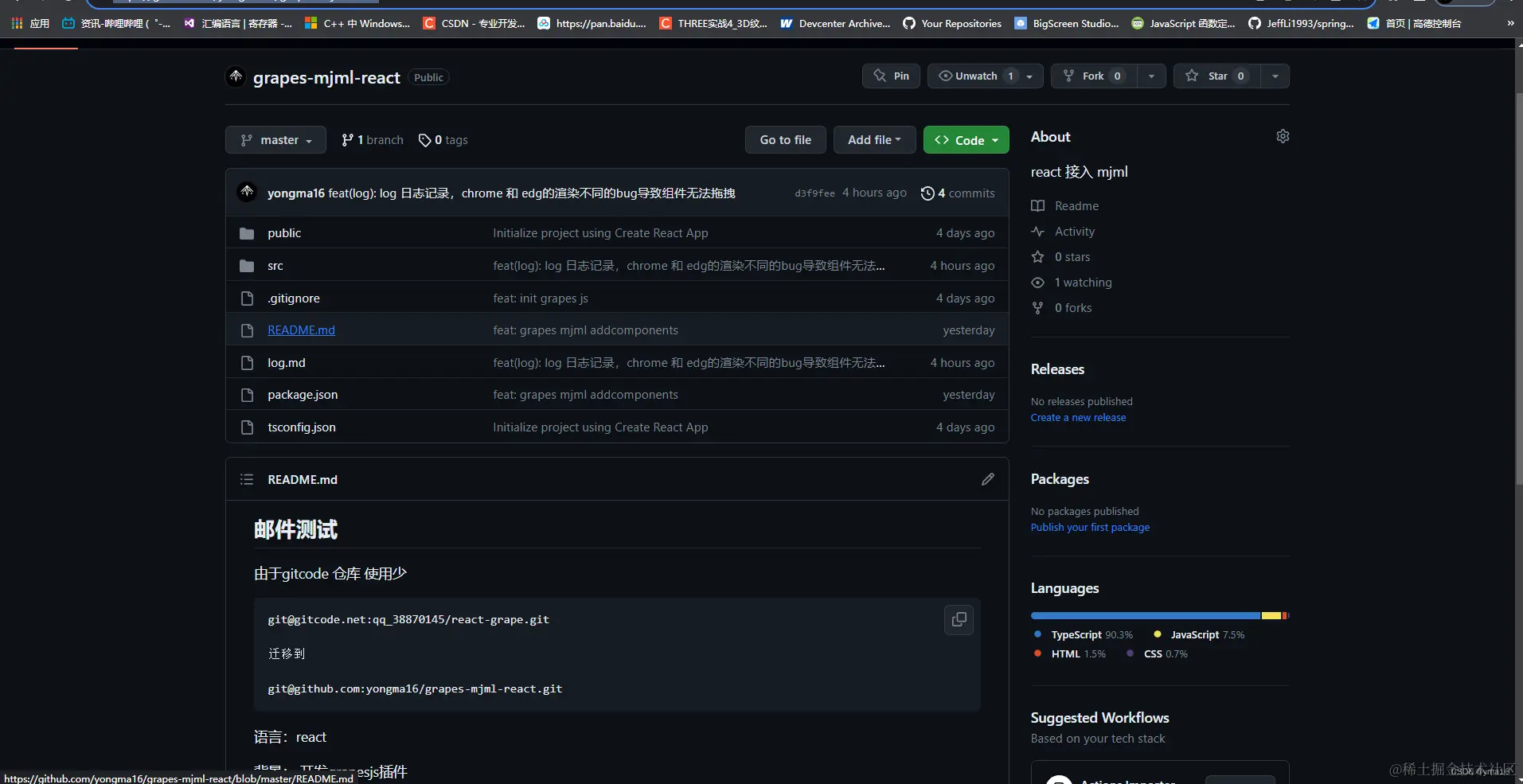Click HTML 1.5% language entry
The image size is (1523, 784).
coord(1070,653)
